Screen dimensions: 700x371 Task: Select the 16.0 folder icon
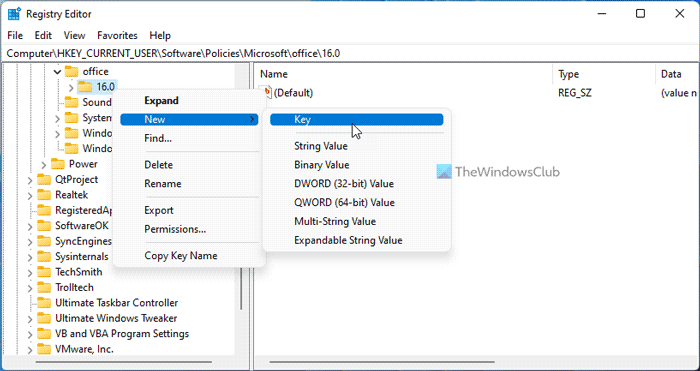[x=85, y=87]
